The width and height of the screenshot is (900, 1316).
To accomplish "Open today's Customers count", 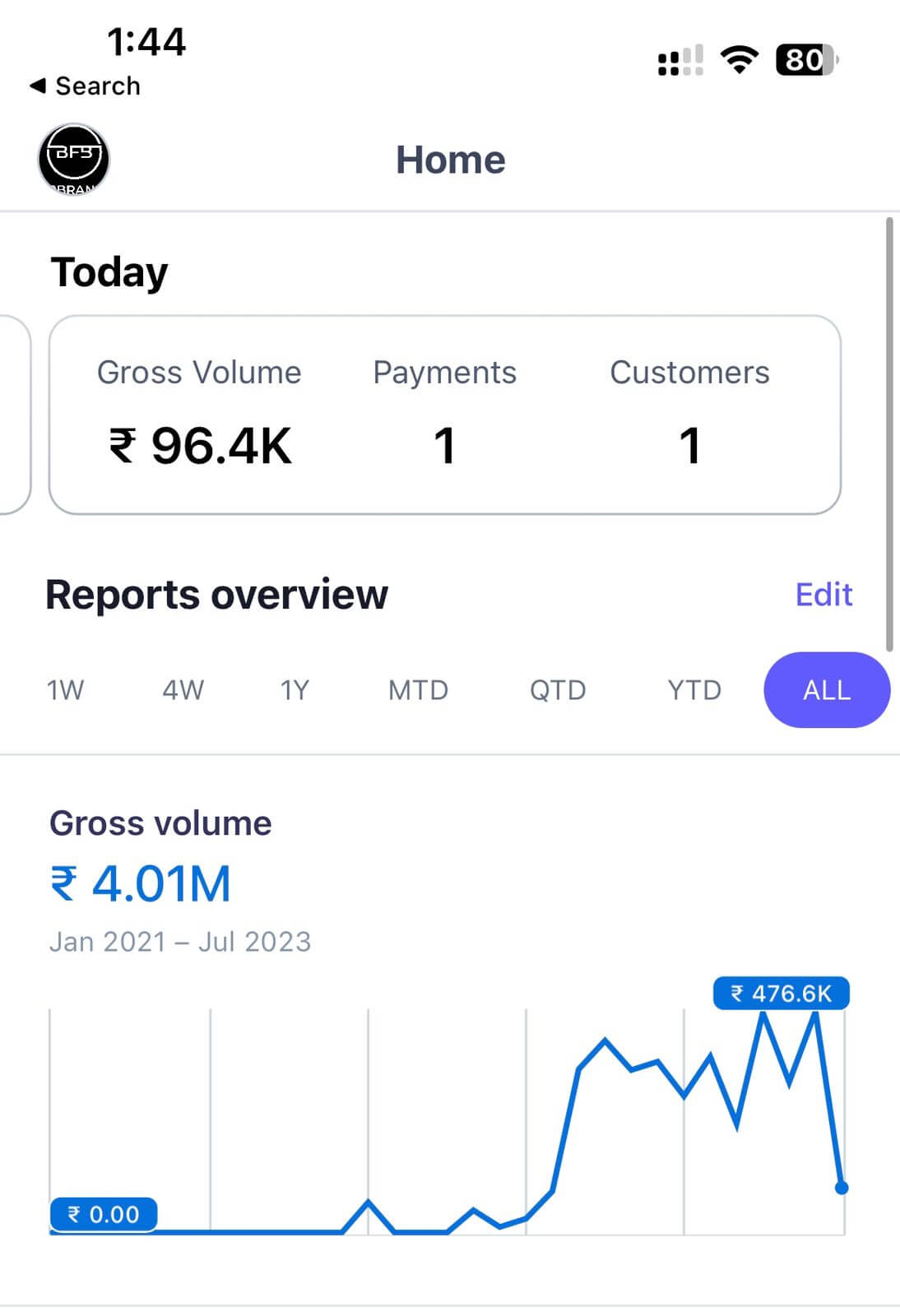I will pyautogui.click(x=689, y=446).
